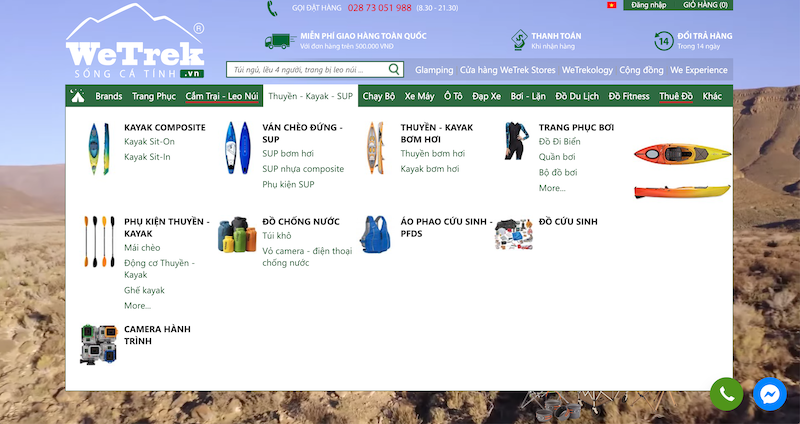Viewport: 800px width, 424px height.
Task: Open the Xe Máy menu
Action: click(x=419, y=96)
